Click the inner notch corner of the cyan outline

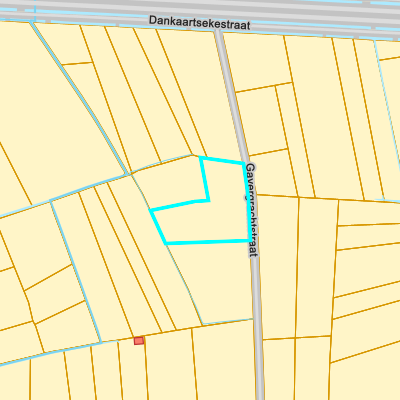tap(208, 200)
